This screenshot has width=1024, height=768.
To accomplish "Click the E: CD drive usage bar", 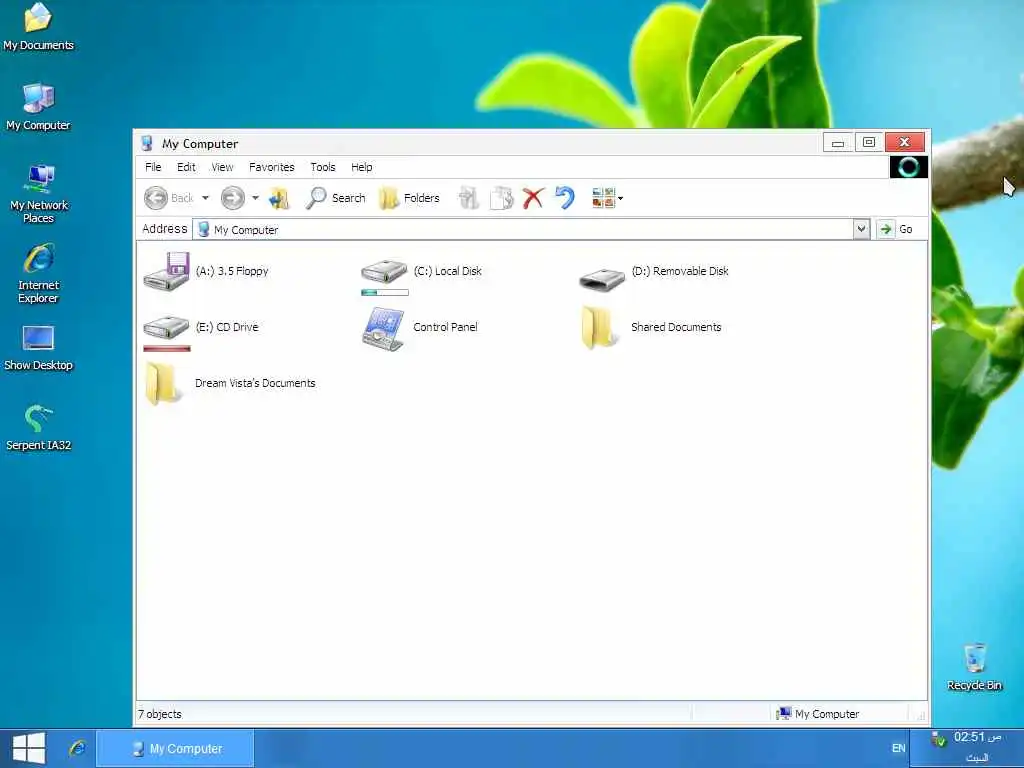I will pos(167,349).
